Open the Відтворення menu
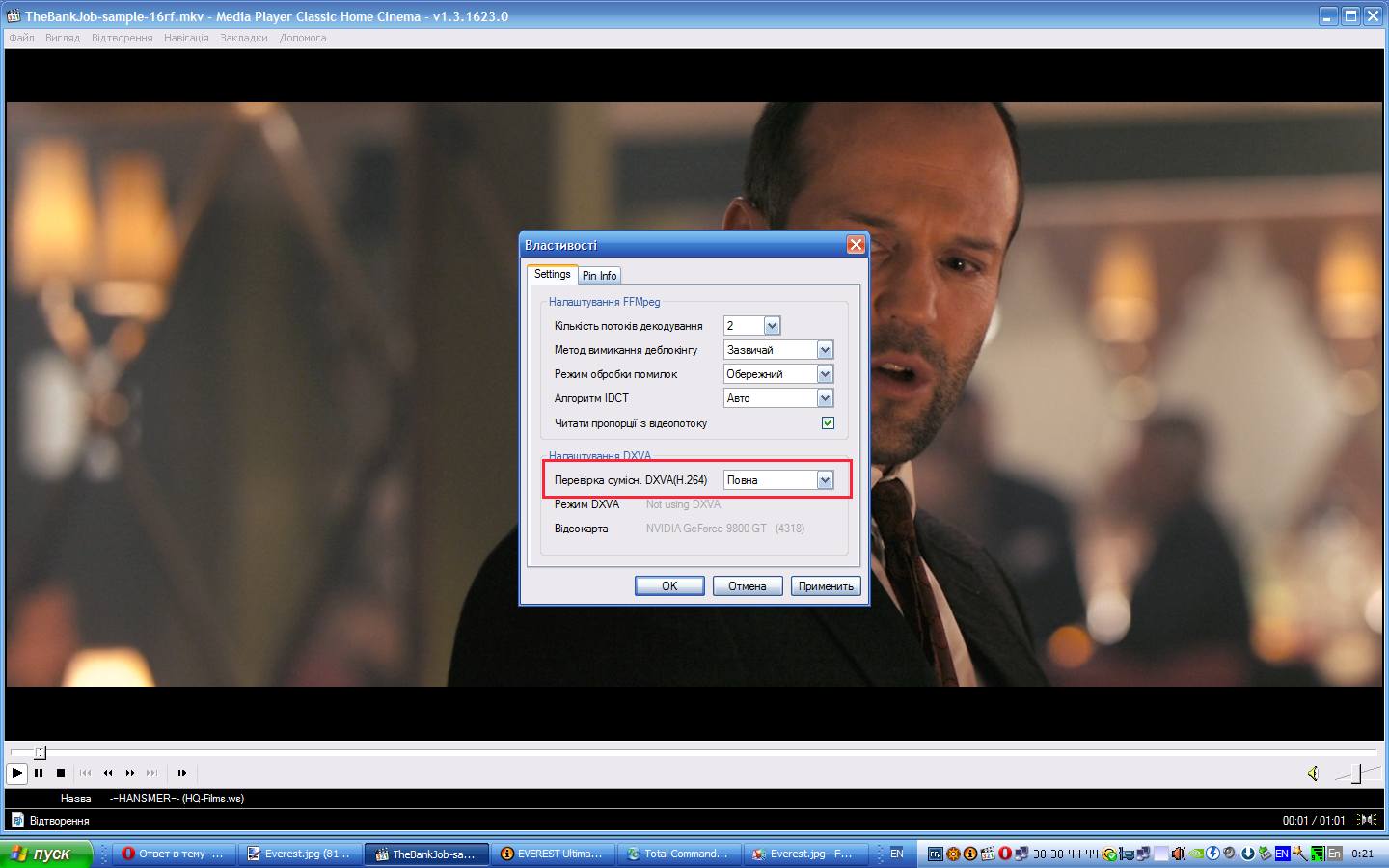The height and width of the screenshot is (868, 1389). [x=122, y=38]
